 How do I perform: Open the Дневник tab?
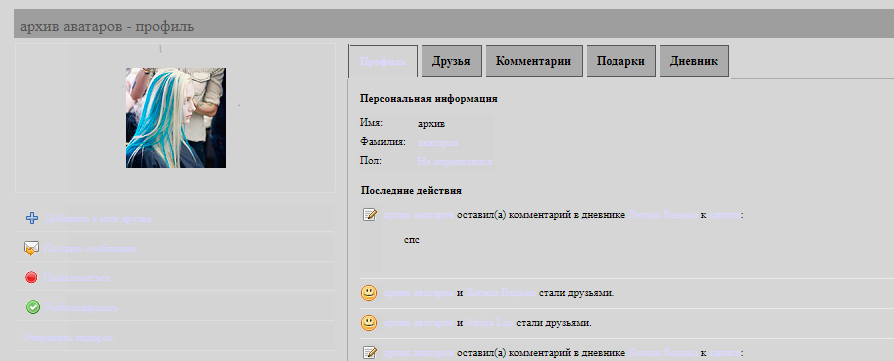pyautogui.click(x=694, y=61)
